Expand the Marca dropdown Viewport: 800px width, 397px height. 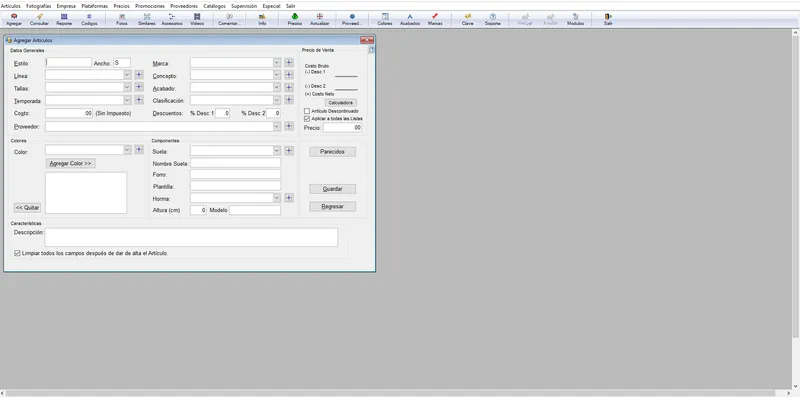tap(277, 63)
